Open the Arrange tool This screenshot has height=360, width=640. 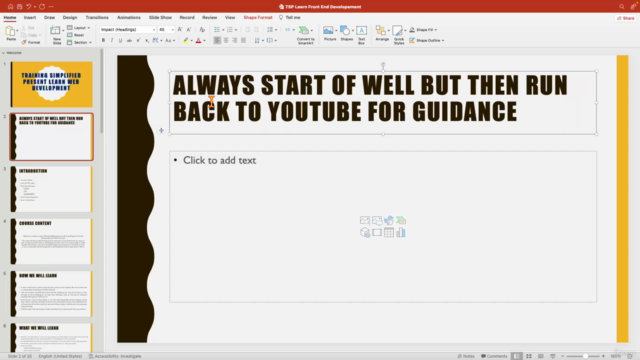(x=382, y=34)
